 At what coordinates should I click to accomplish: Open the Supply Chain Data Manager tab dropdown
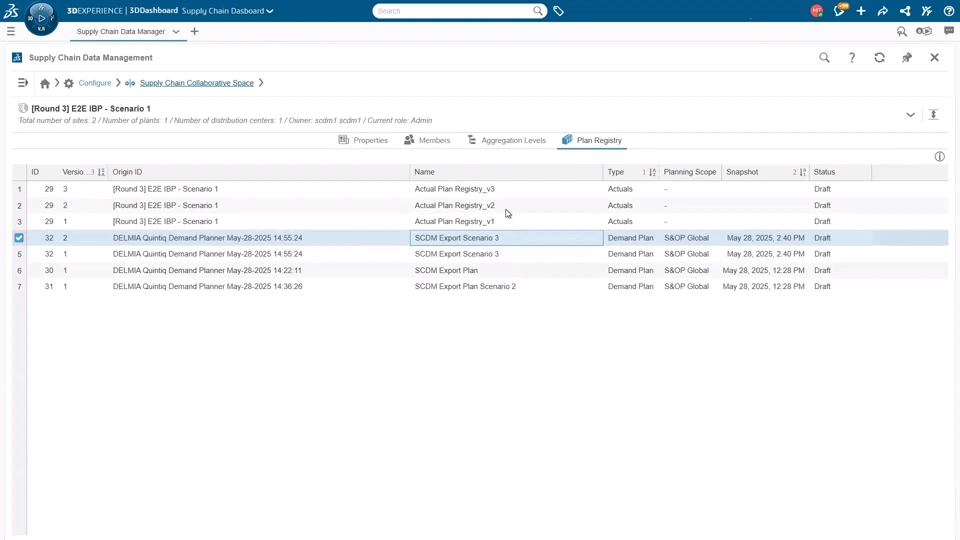[176, 31]
